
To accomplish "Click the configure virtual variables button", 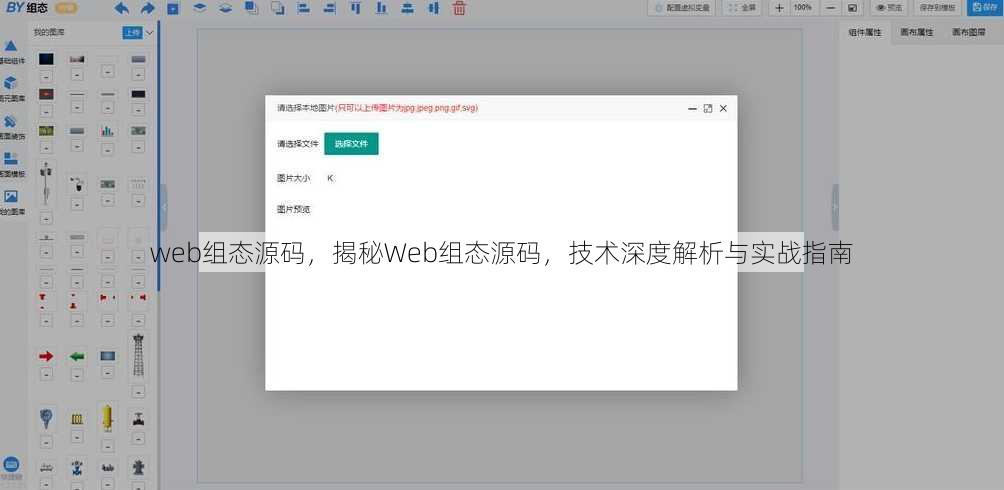I will click(681, 8).
